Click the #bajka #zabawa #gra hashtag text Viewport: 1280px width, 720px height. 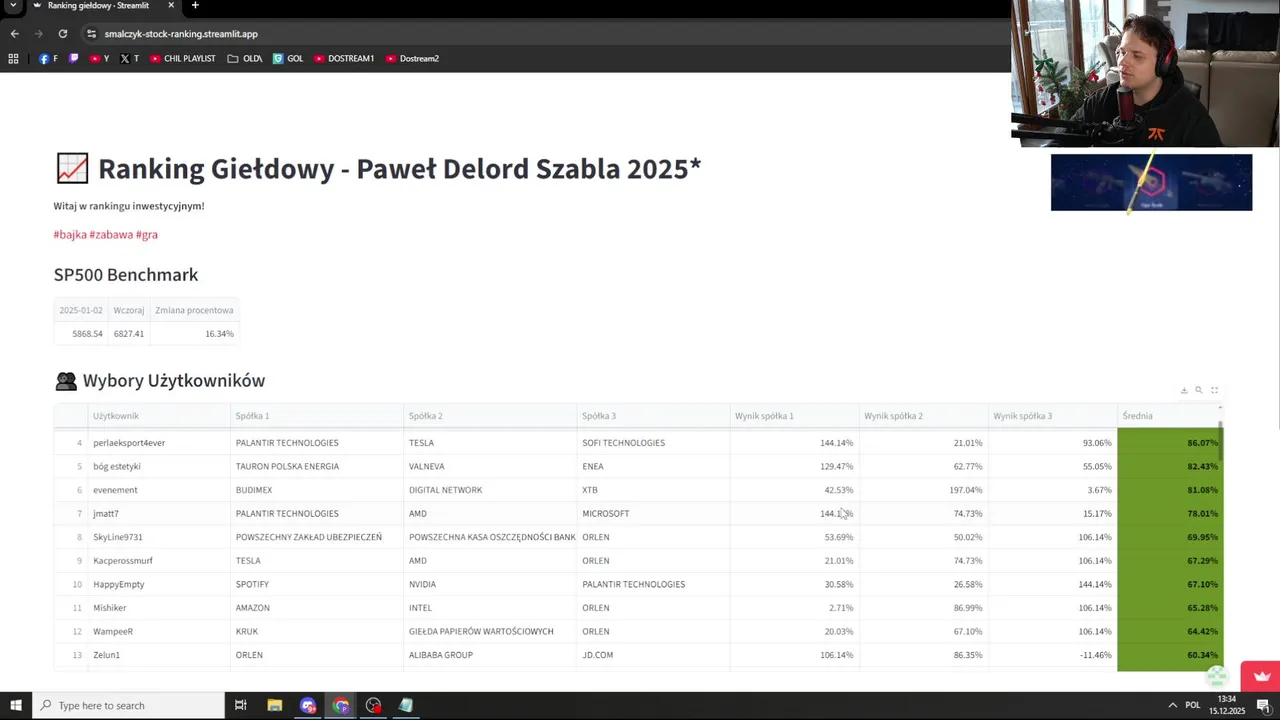(x=105, y=234)
